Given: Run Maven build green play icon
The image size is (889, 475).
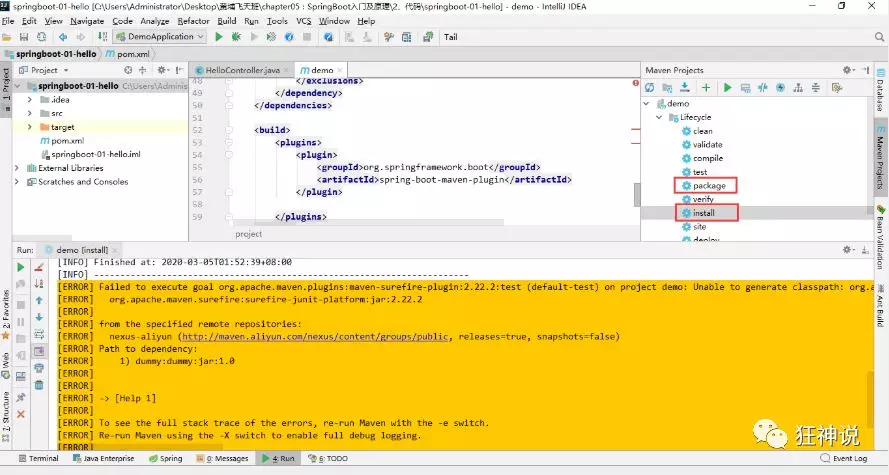Looking at the screenshot, I should point(727,88).
